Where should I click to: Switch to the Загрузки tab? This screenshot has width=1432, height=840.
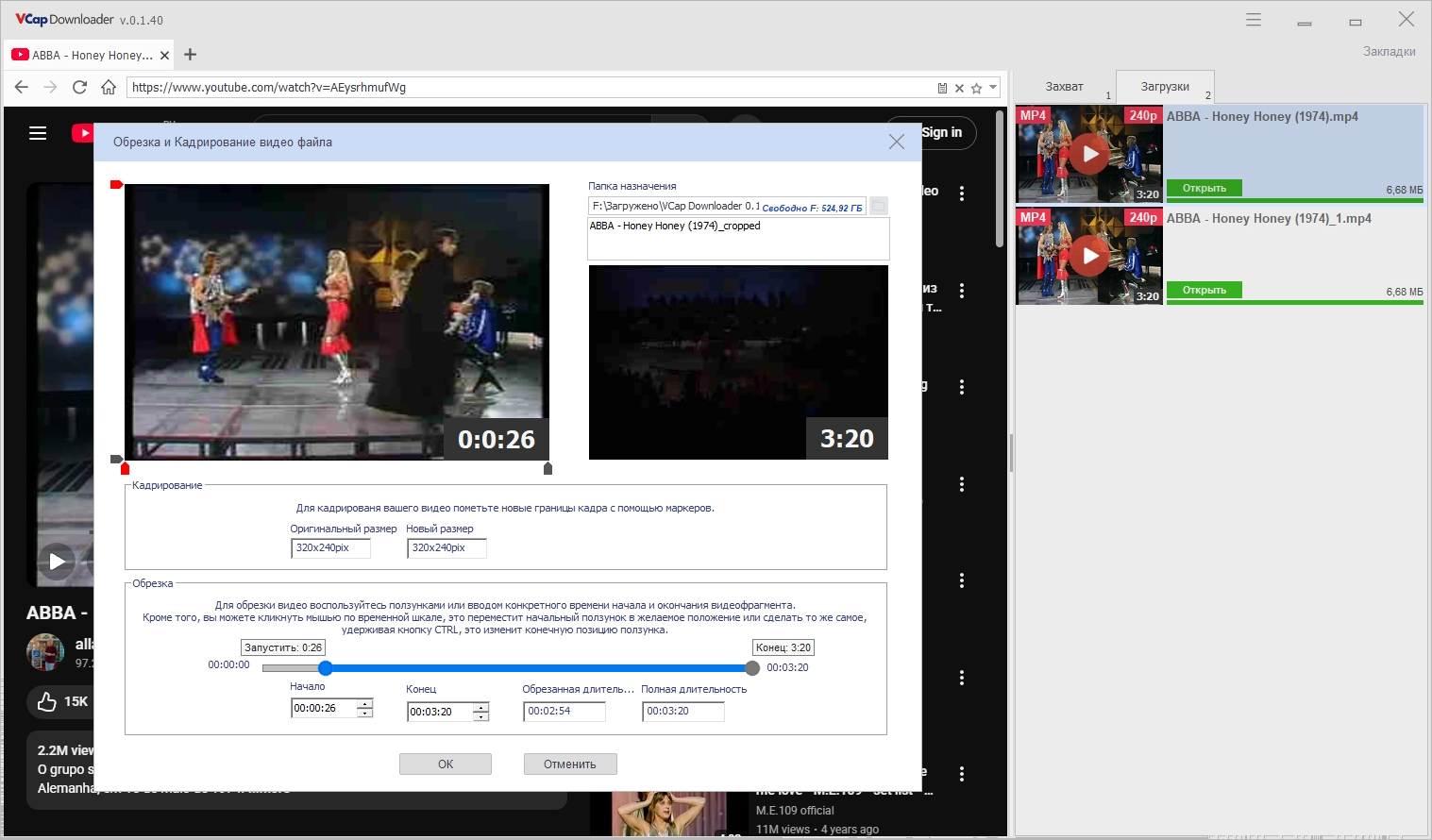pos(1165,87)
